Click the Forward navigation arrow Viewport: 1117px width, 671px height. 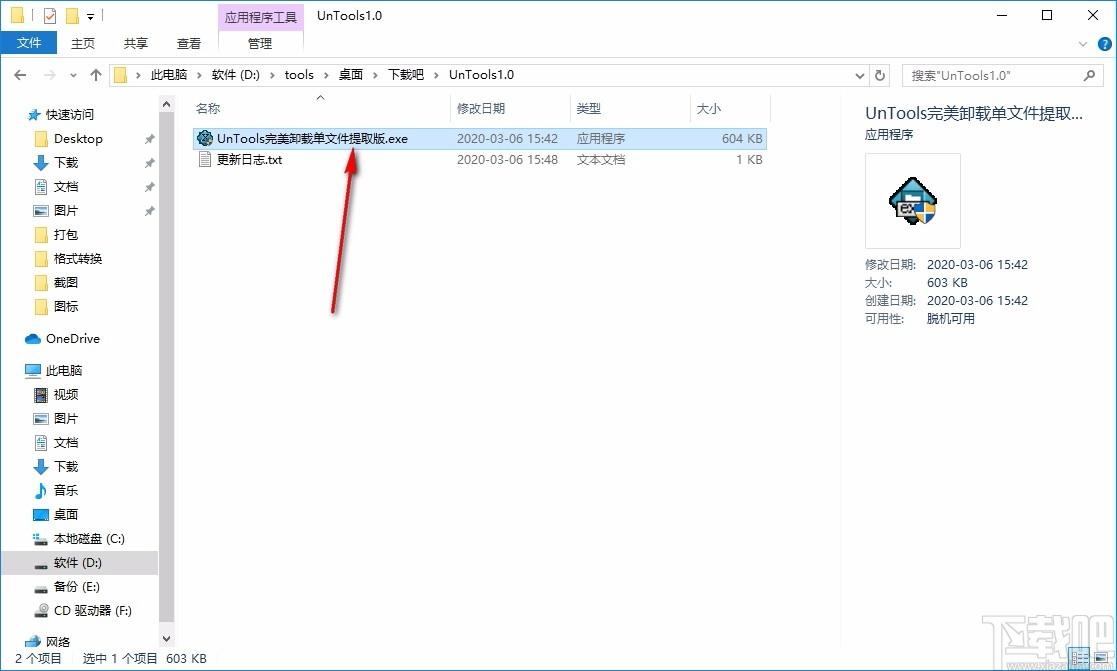pyautogui.click(x=49, y=75)
